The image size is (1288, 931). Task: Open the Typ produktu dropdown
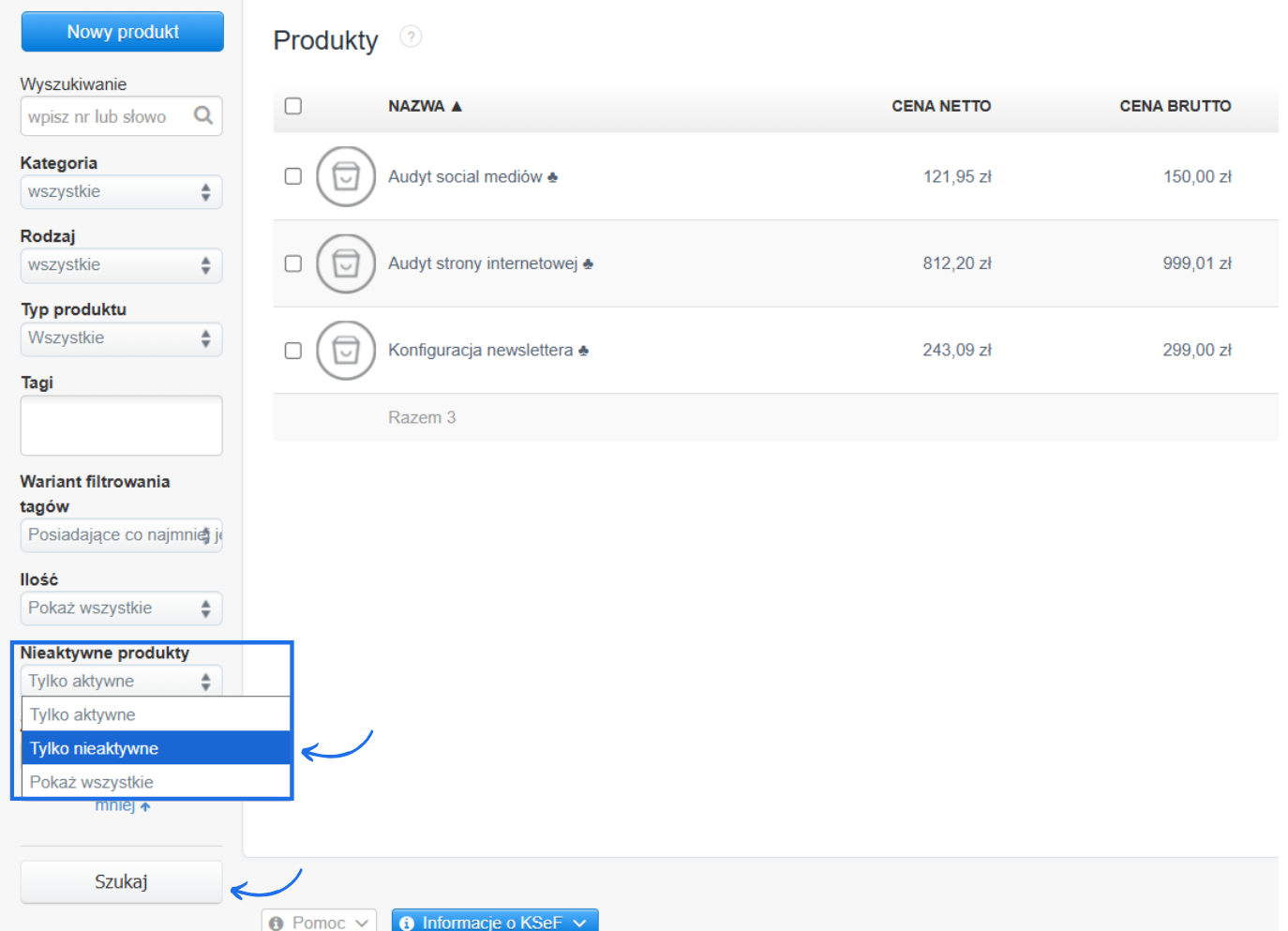click(121, 338)
